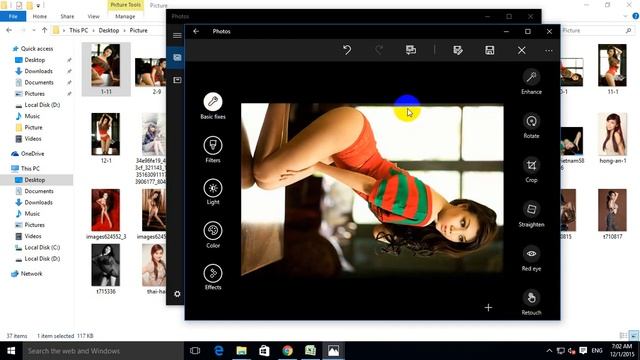Screen dimensions: 640x360
Task: Open the hamburger menu in back Photos window
Action: (x=177, y=36)
